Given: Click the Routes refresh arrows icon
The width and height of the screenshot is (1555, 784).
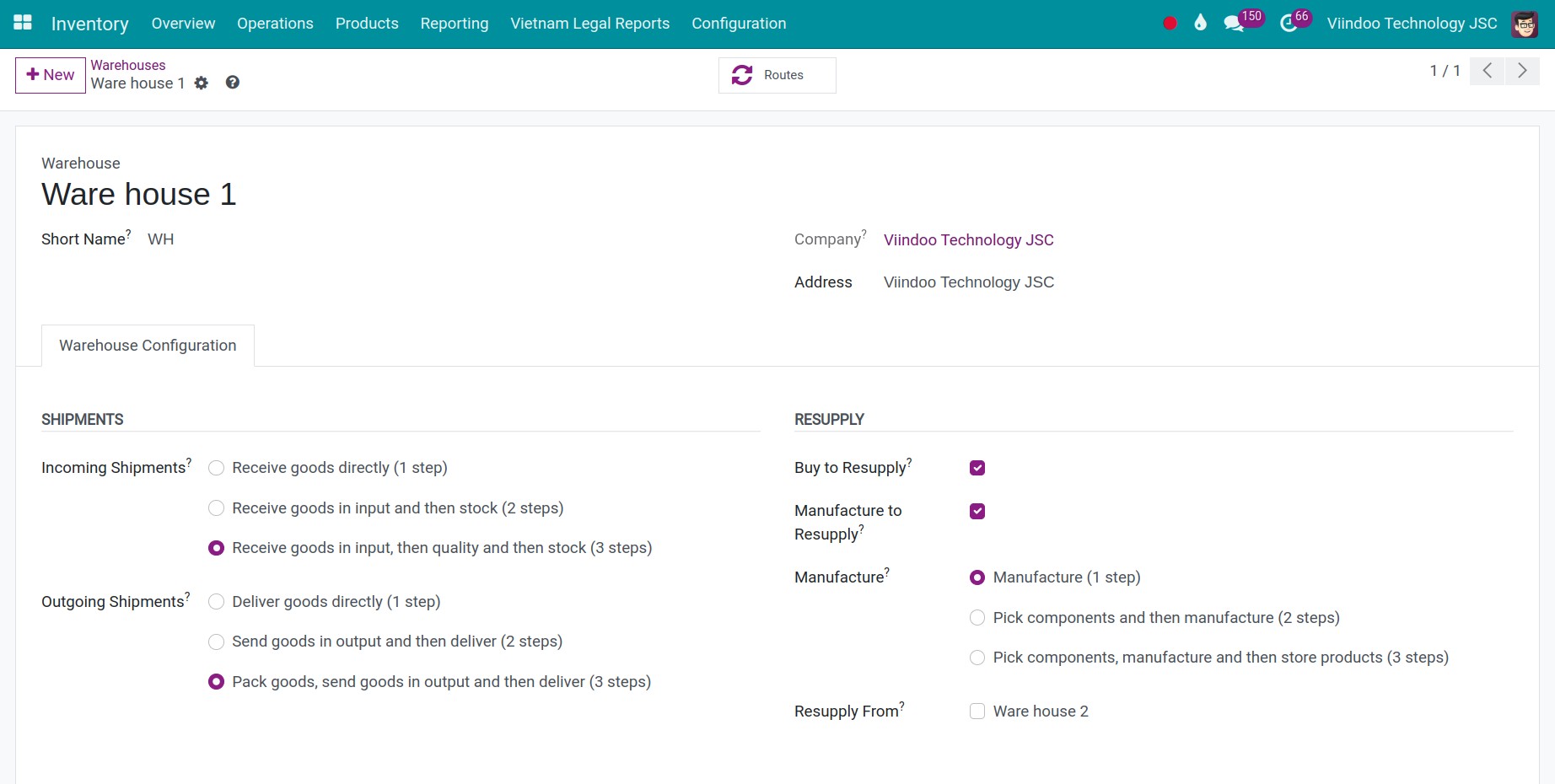Looking at the screenshot, I should 742,75.
